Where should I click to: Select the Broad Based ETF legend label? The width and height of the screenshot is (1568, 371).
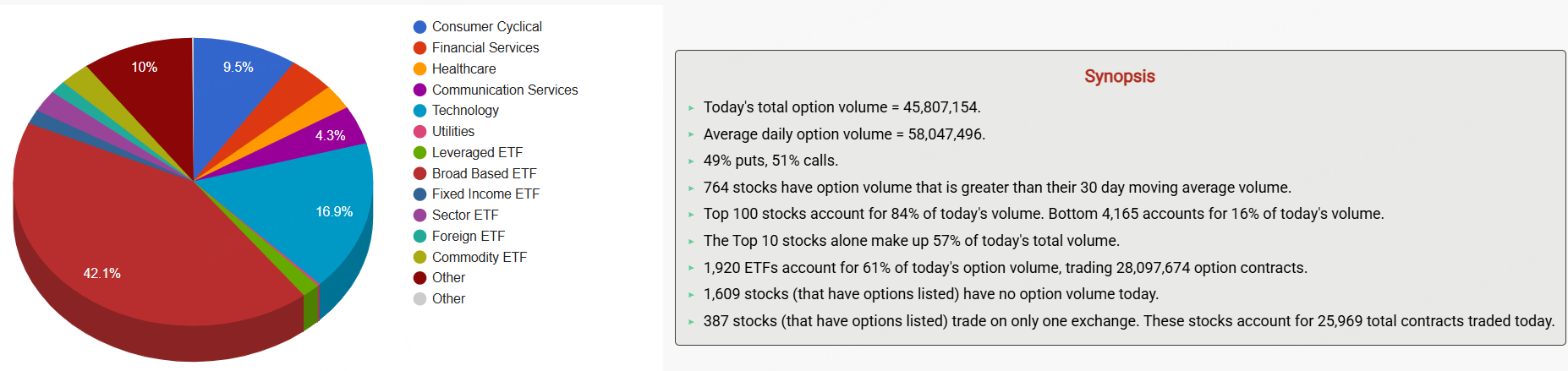(x=484, y=173)
